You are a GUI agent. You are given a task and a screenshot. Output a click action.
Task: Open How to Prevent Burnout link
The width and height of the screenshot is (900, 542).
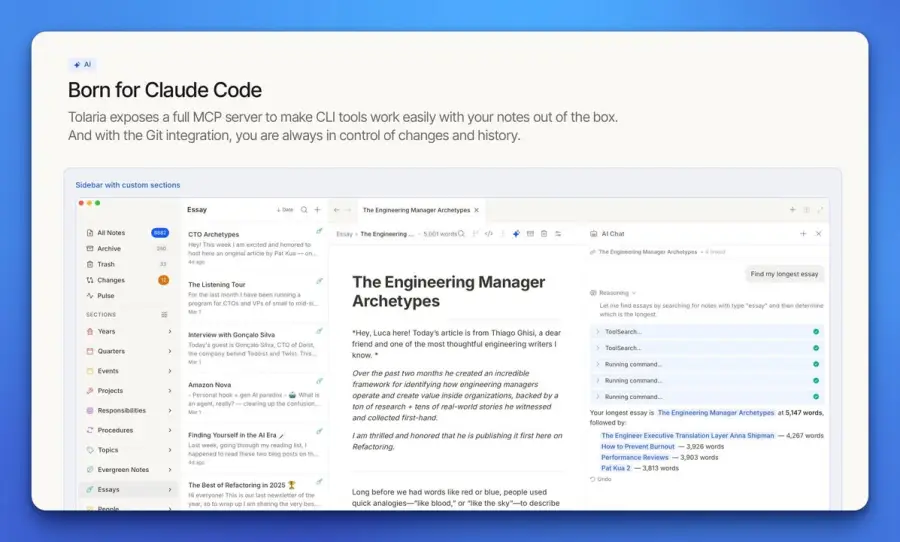(x=638, y=447)
